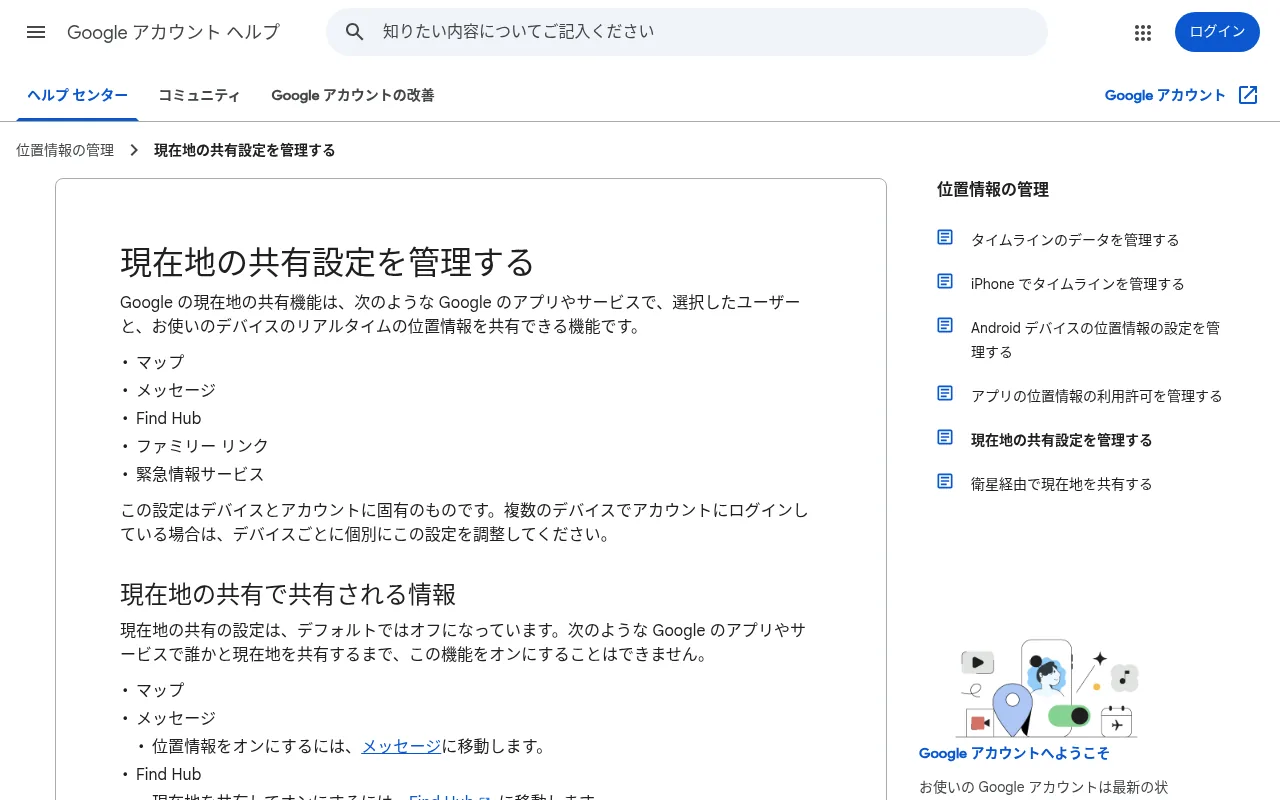This screenshot has height=800, width=1280.
Task: Click the search magnifier icon
Action: coord(354,32)
